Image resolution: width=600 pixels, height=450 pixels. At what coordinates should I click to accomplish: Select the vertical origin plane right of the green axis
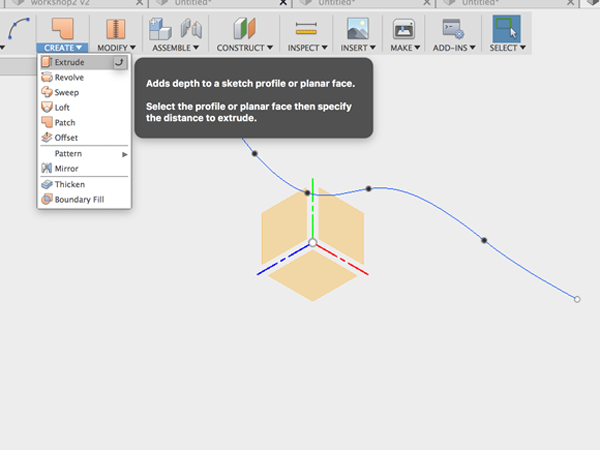coord(341,226)
